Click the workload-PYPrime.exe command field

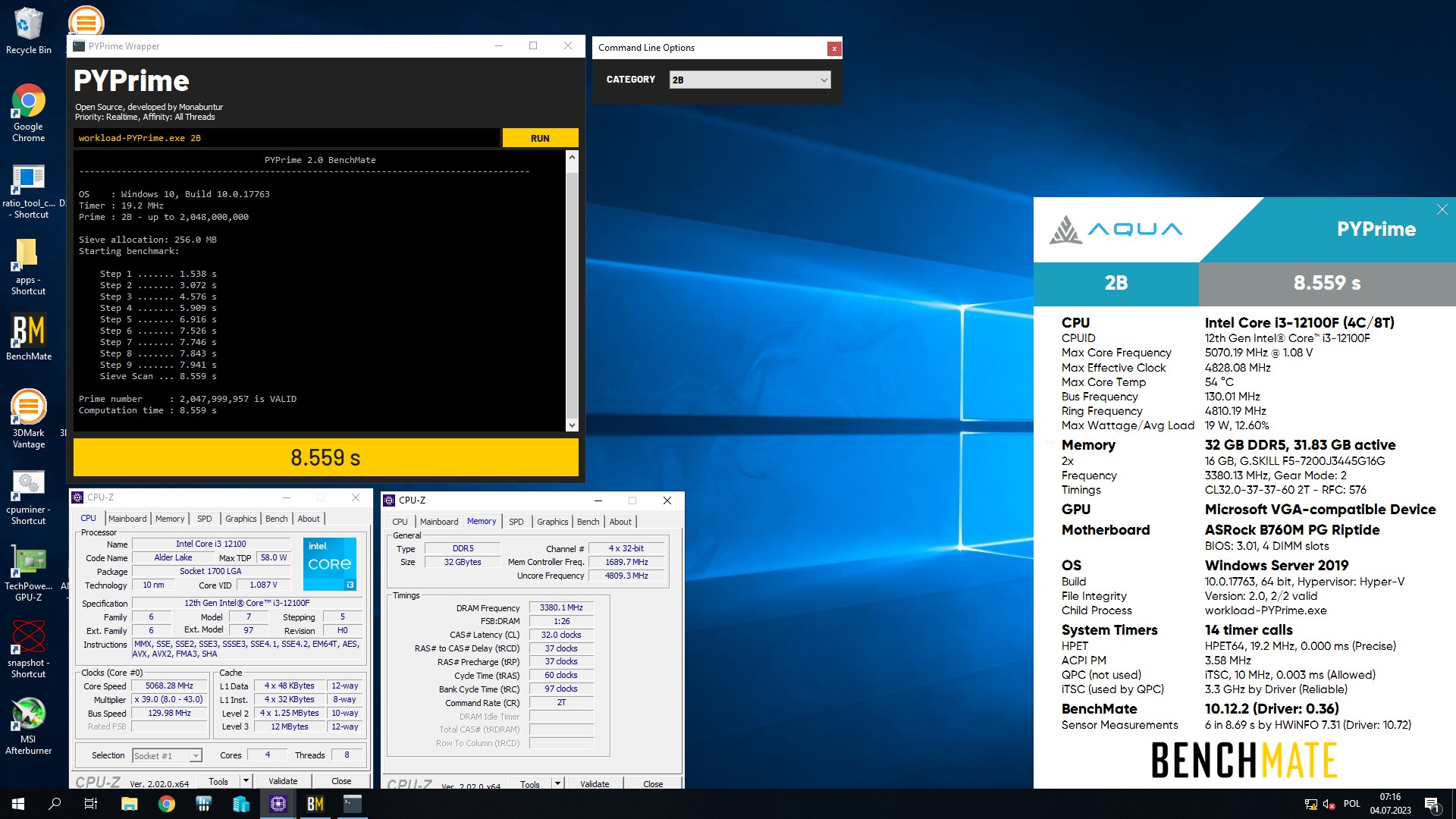287,138
